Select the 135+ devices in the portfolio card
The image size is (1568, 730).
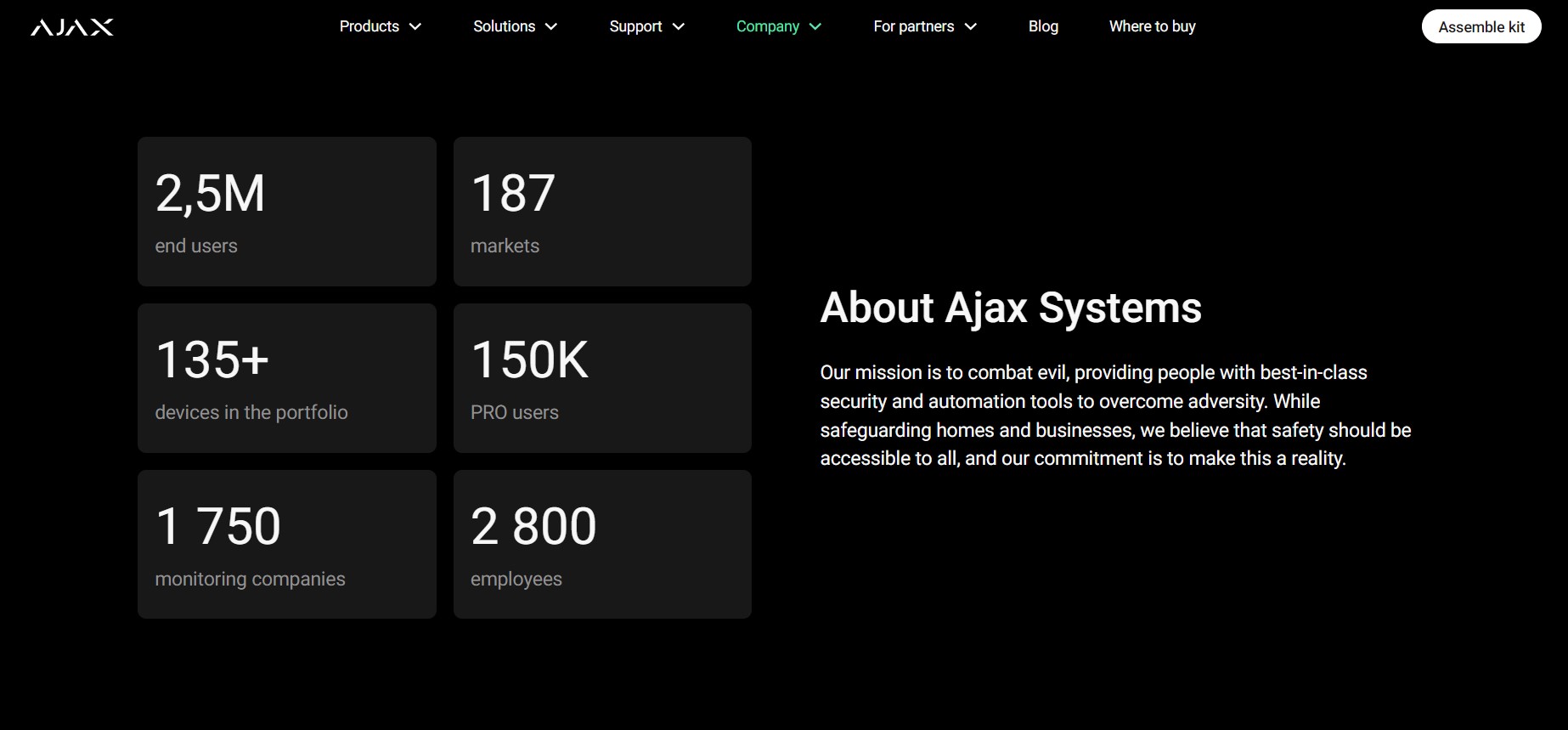(x=287, y=378)
